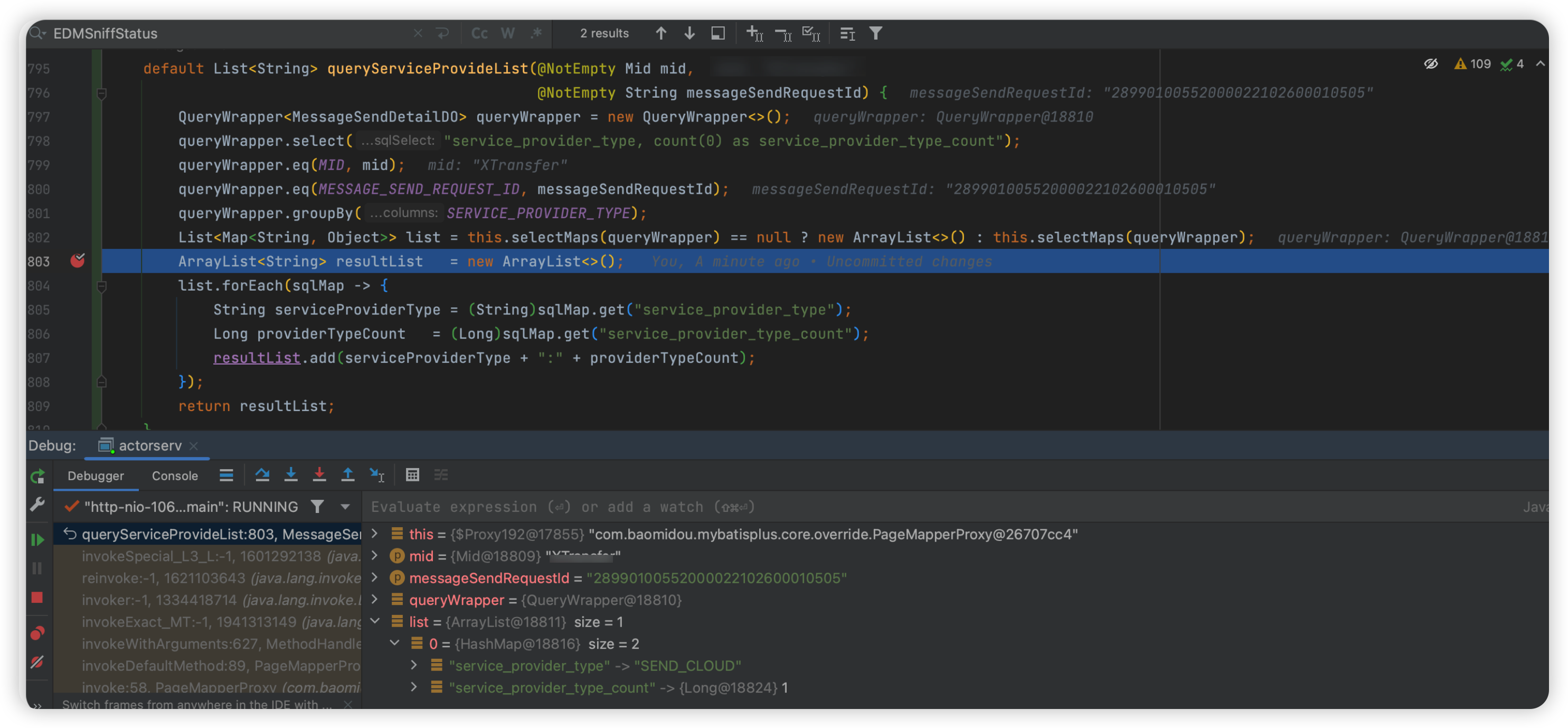Viewport: 1568px width, 728px height.
Task: Open Evaluate Expression calculator icon
Action: 412,475
